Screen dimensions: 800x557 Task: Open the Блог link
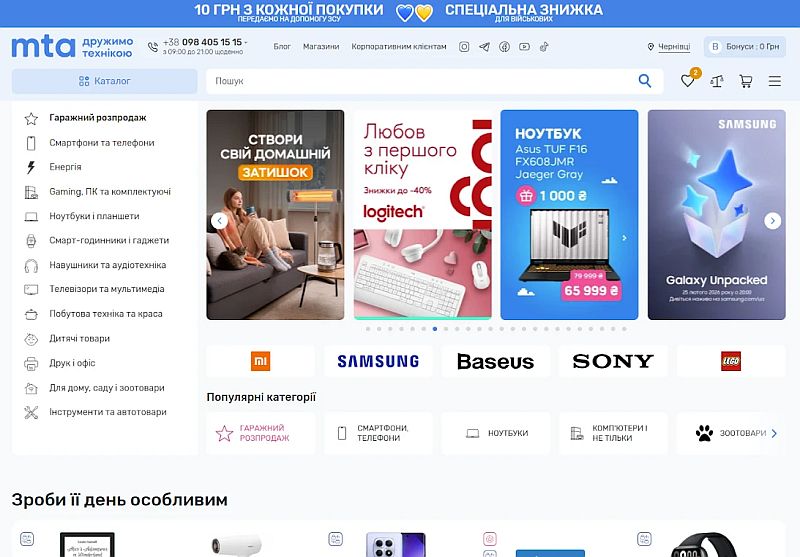(x=282, y=46)
